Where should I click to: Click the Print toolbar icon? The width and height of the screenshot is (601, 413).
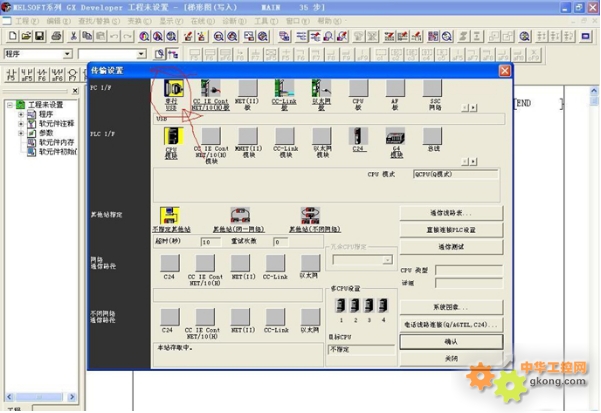pos(56,36)
